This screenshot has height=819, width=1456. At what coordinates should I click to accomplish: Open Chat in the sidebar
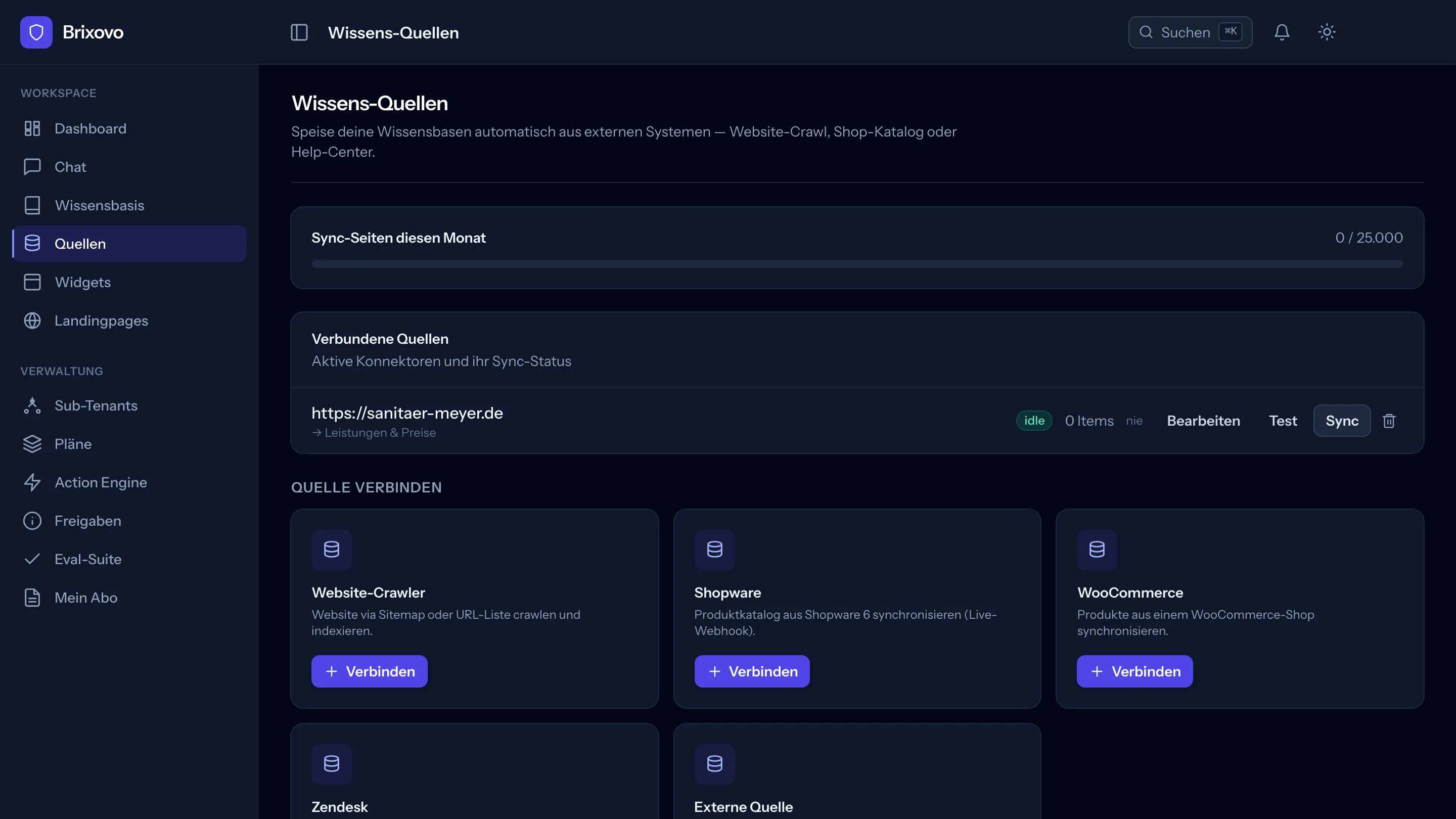(129, 167)
